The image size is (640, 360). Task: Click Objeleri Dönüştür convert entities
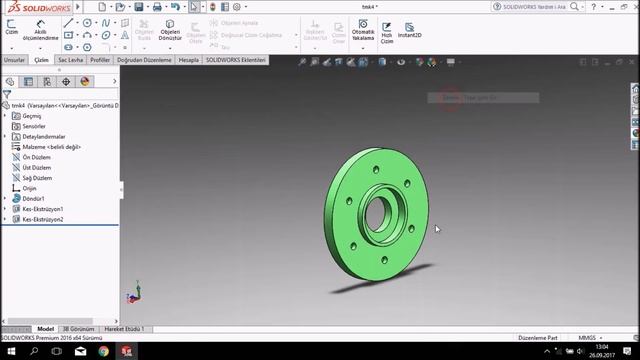click(x=170, y=30)
